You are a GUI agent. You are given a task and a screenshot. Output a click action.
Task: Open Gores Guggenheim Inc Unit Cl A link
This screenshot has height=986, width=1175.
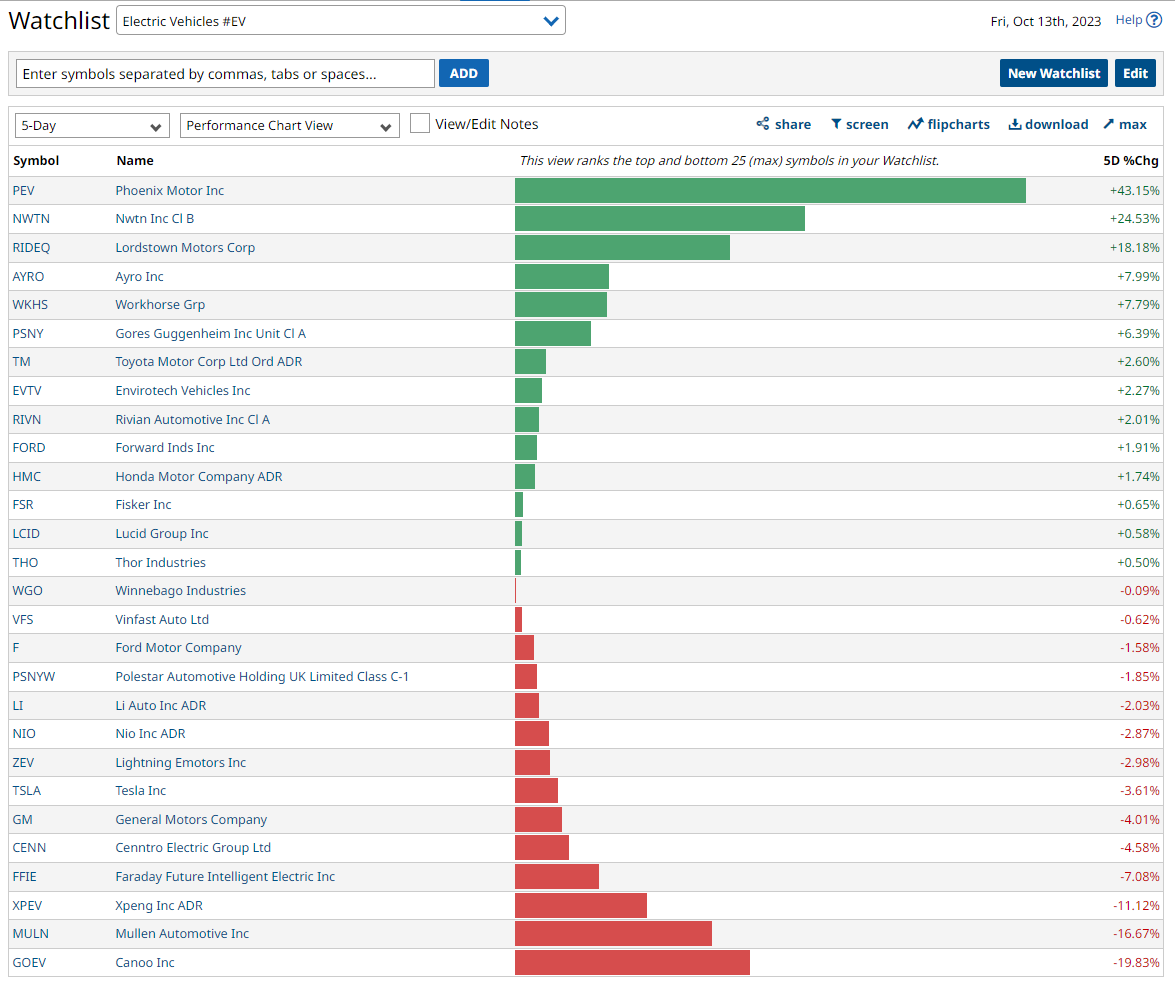[x=211, y=333]
